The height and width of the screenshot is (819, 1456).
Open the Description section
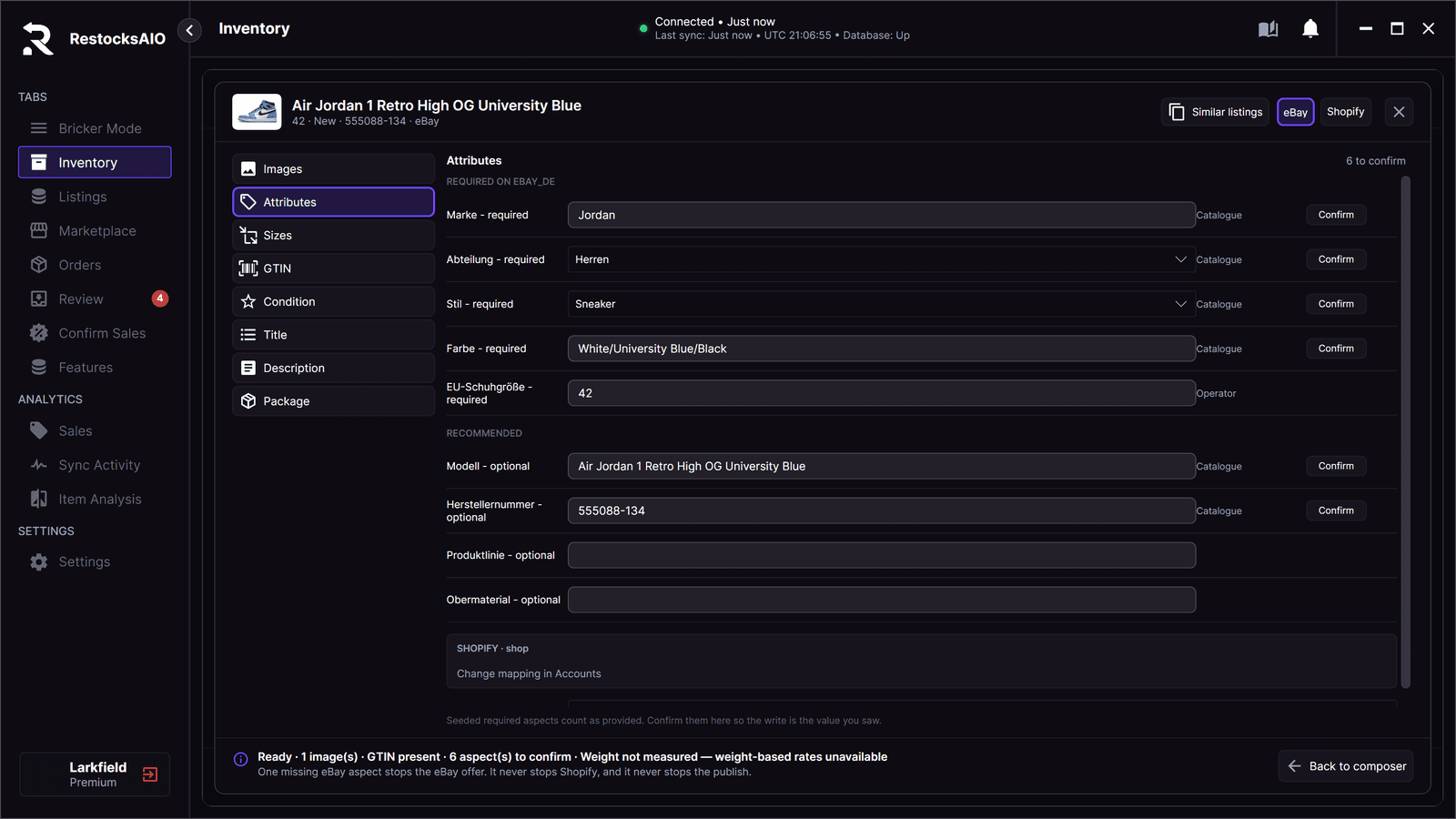[333, 369]
